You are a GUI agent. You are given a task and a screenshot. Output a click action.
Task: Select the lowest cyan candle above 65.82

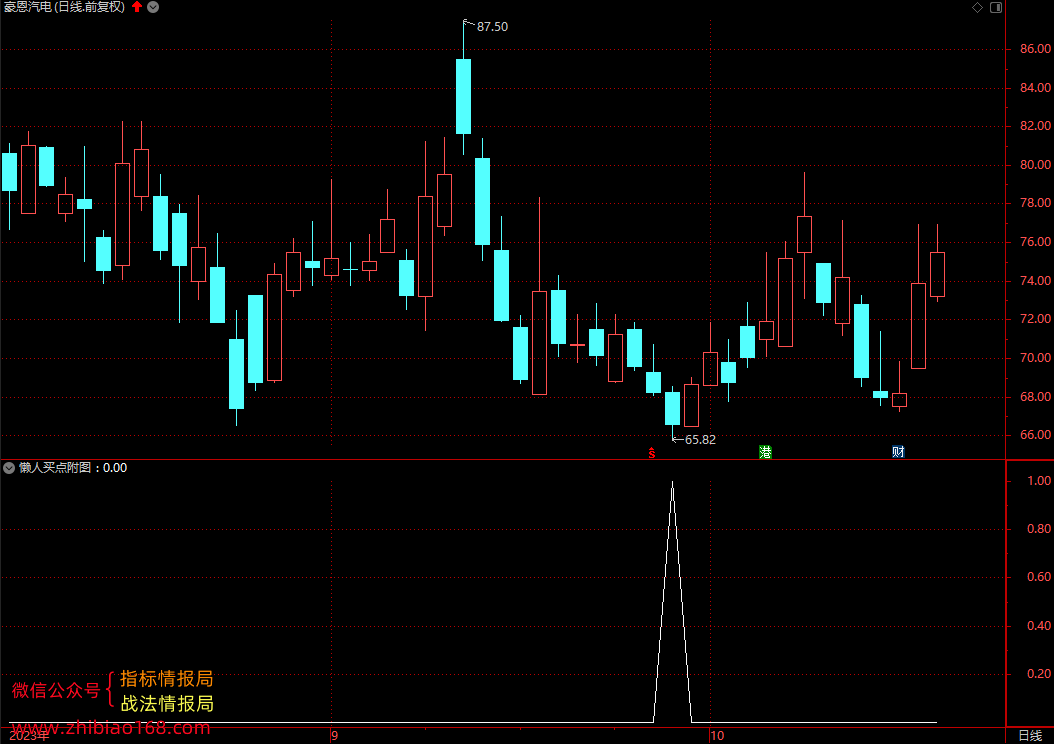pyautogui.click(x=672, y=409)
